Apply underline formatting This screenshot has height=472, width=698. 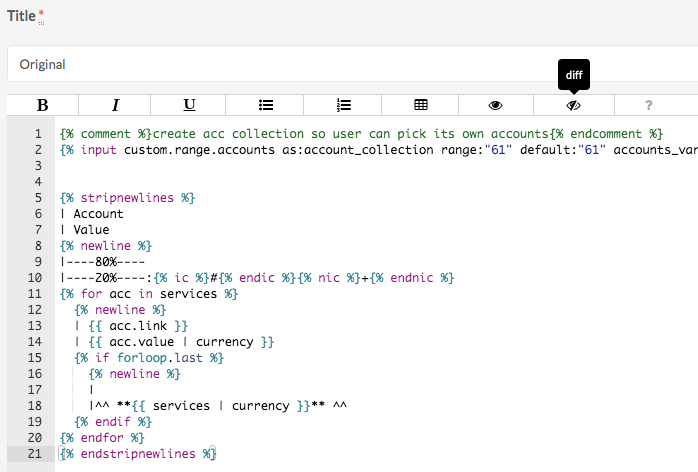[x=189, y=105]
